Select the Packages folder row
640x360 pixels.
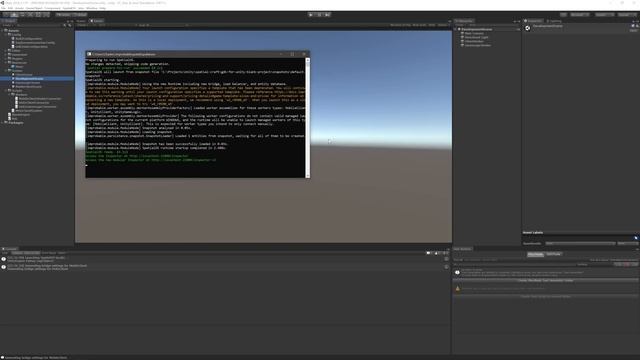point(37,122)
